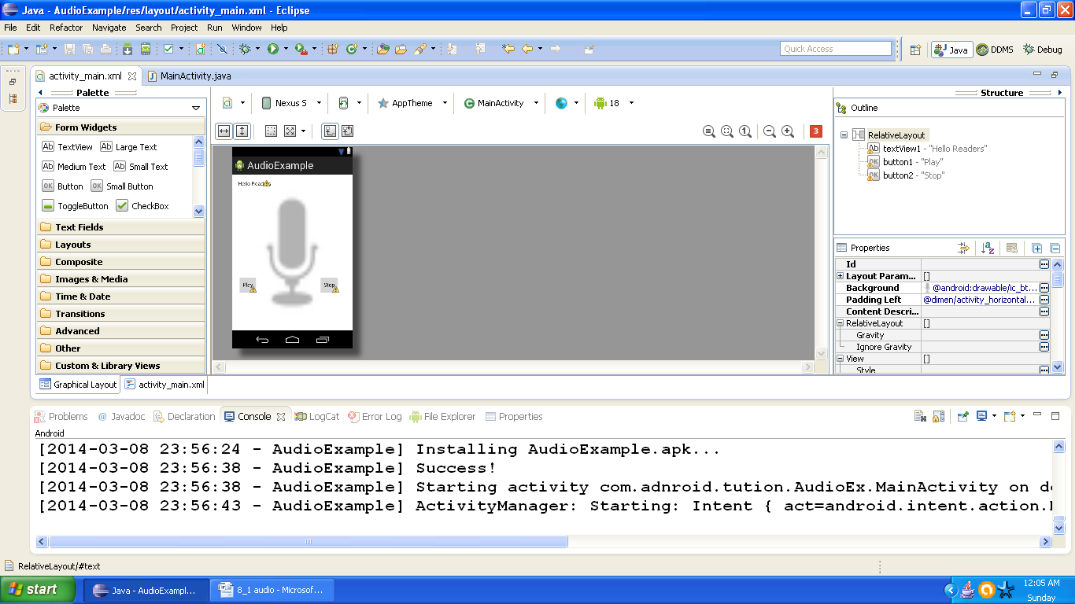The width and height of the screenshot is (1075, 604).
Task: Expand the Text Fields palette category
Action: point(121,227)
